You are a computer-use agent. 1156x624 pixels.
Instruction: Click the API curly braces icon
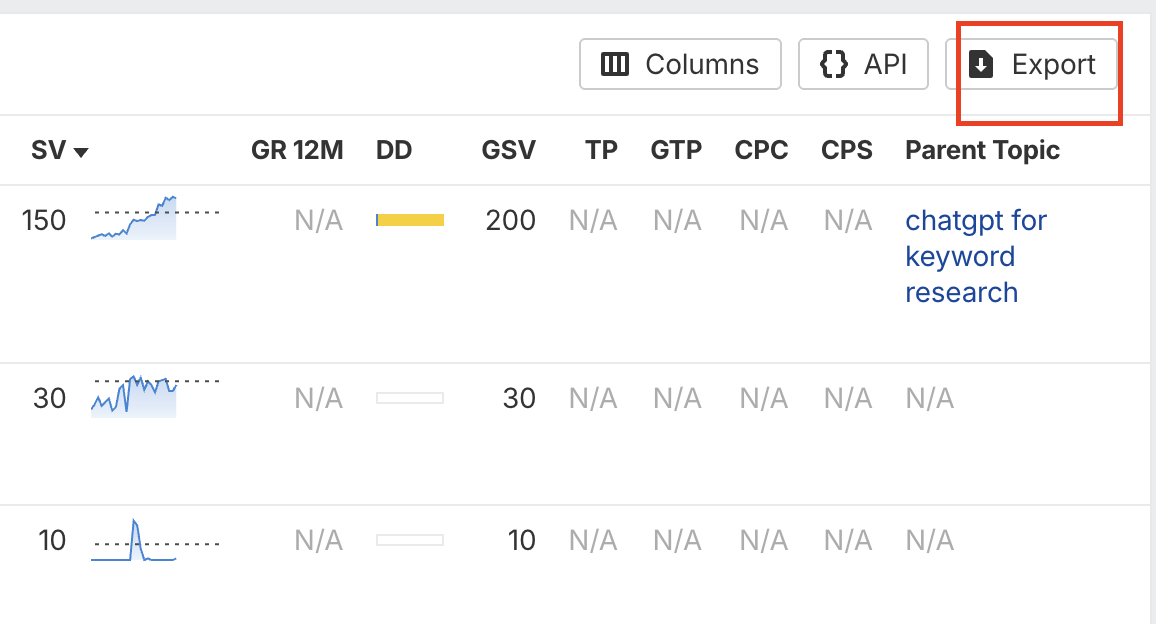coord(834,64)
